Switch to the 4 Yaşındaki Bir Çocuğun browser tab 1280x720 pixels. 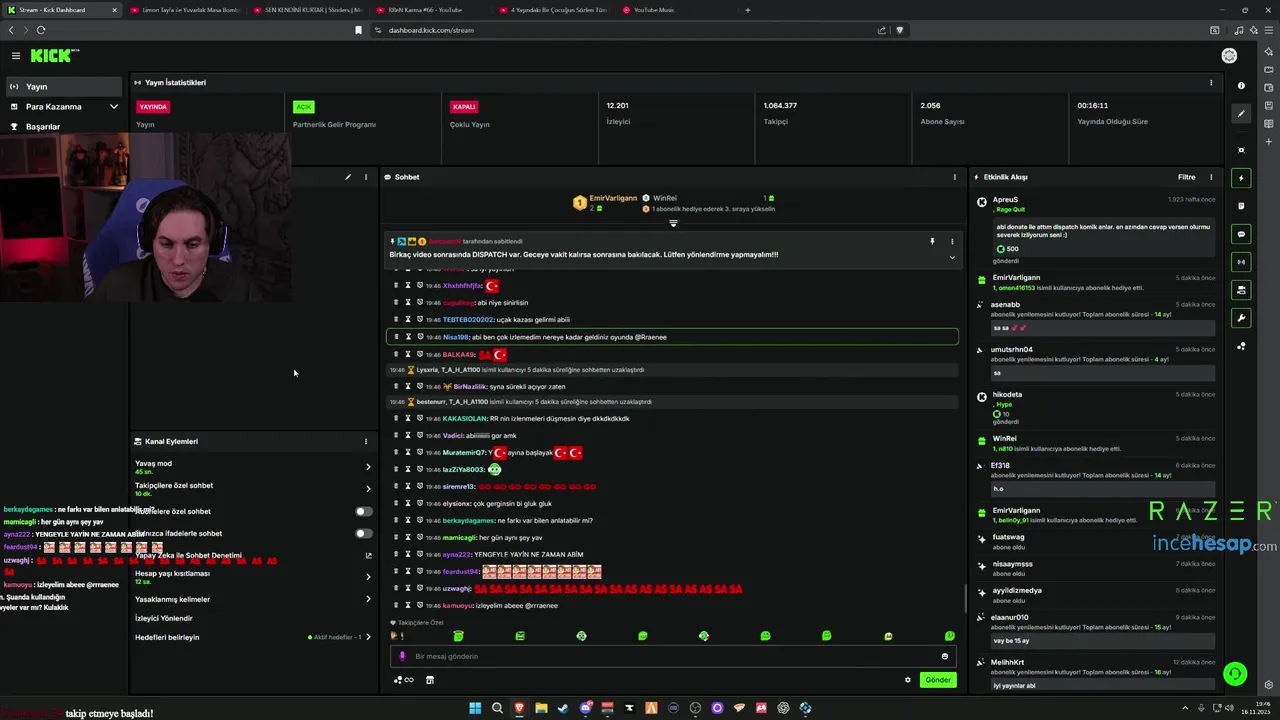click(x=553, y=10)
